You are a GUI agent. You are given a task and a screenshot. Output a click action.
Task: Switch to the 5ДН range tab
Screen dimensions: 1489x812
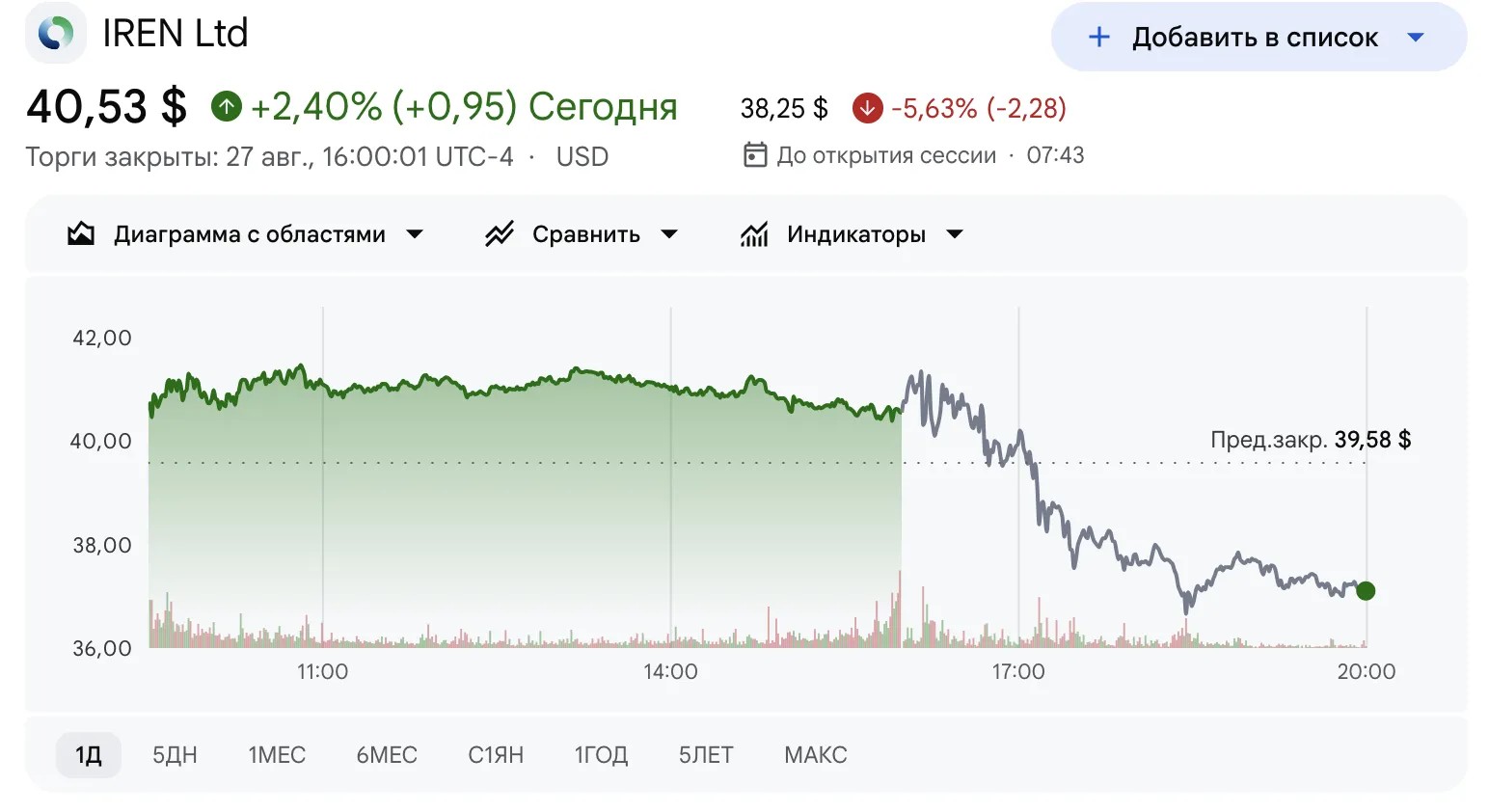pos(175,755)
